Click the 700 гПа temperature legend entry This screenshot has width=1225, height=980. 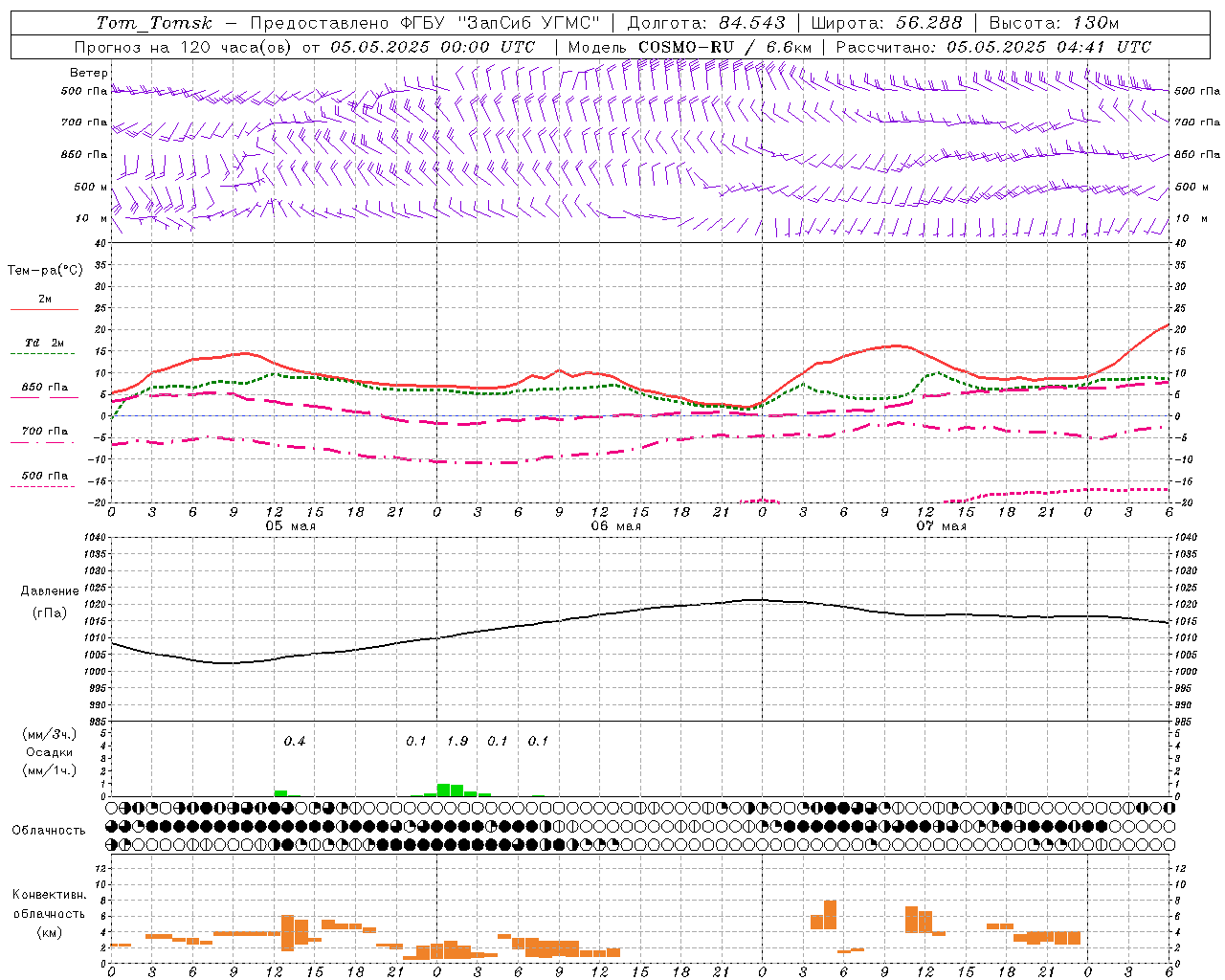pos(44,432)
